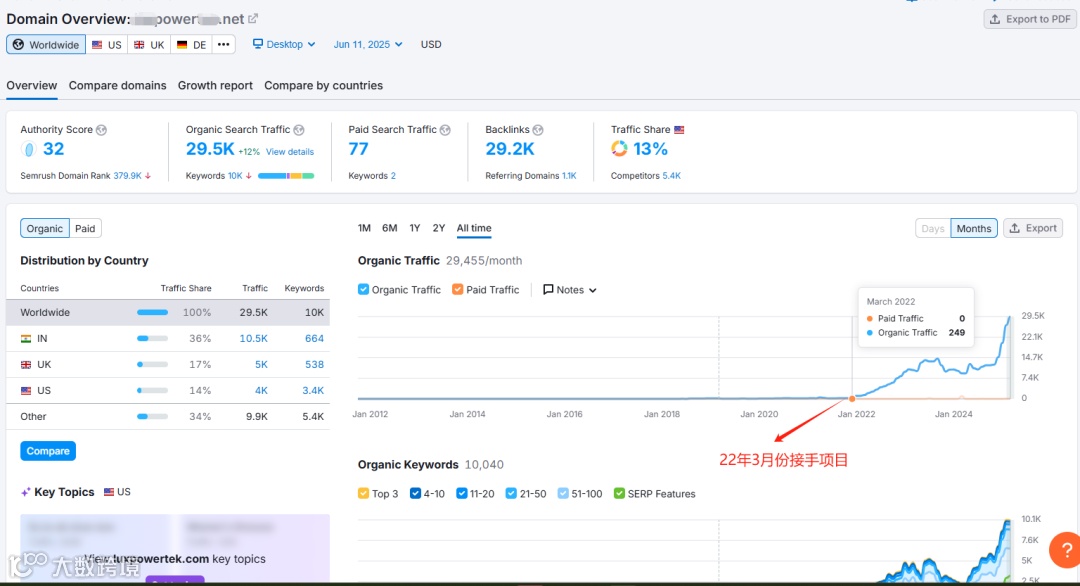Viewport: 1080px width, 586px height.
Task: Click the organic keywords distribution color bar
Action: pyautogui.click(x=286, y=176)
